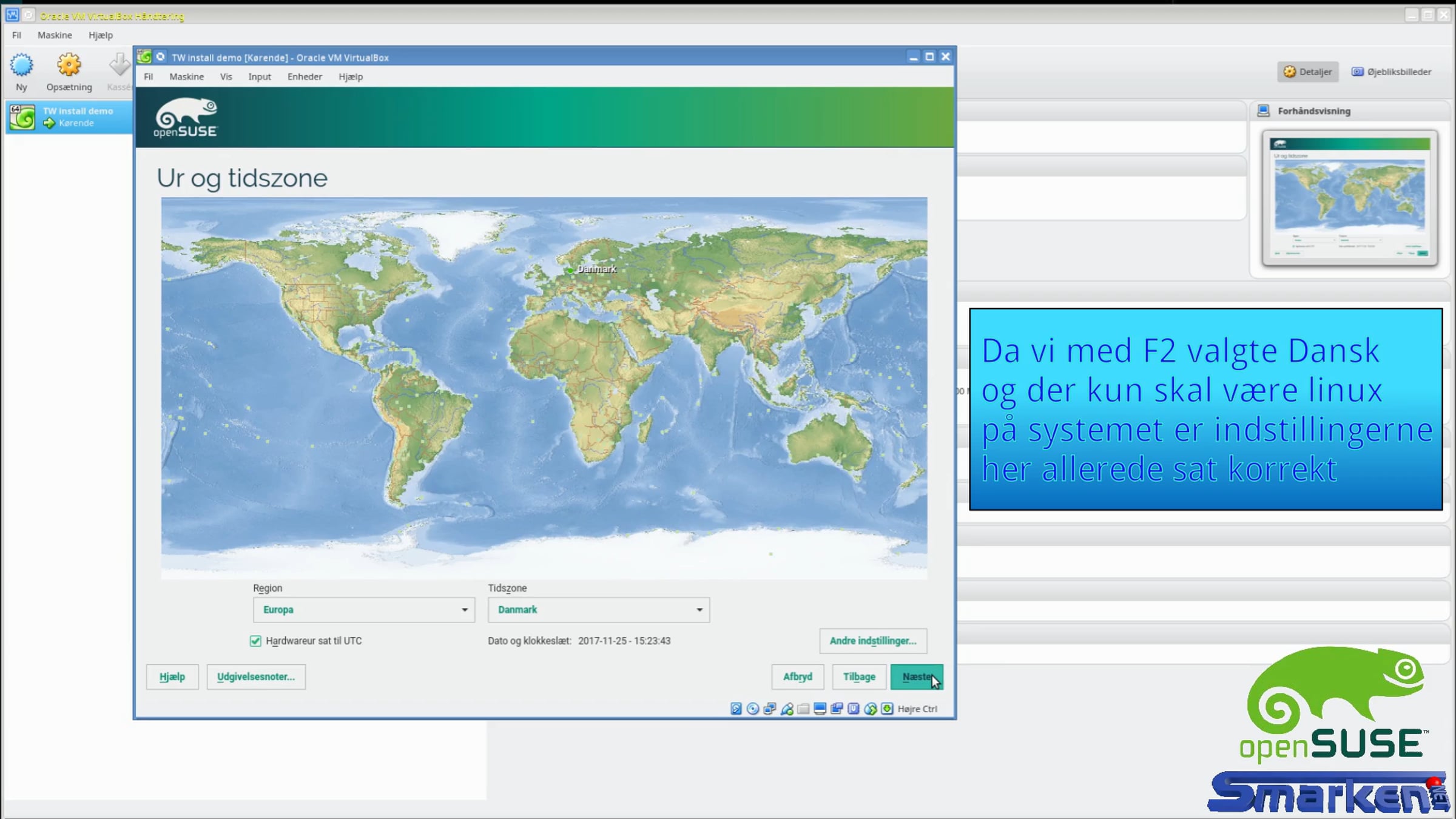Viewport: 1456px width, 819px height.
Task: Click the USB devices status icon
Action: point(787,709)
